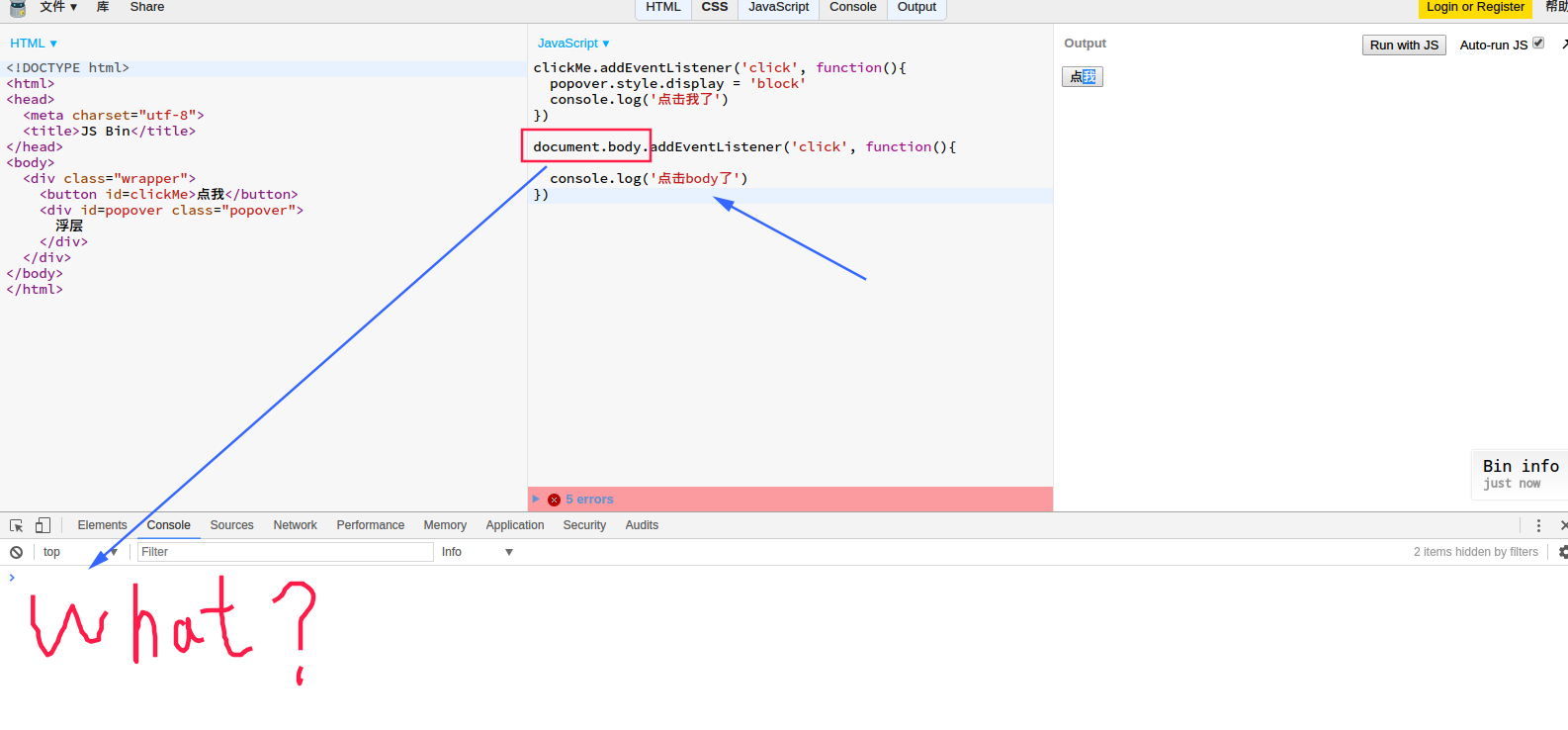The width and height of the screenshot is (1568, 730).
Task: Click the div class="wrapper" line
Action: pyautogui.click(x=110, y=179)
